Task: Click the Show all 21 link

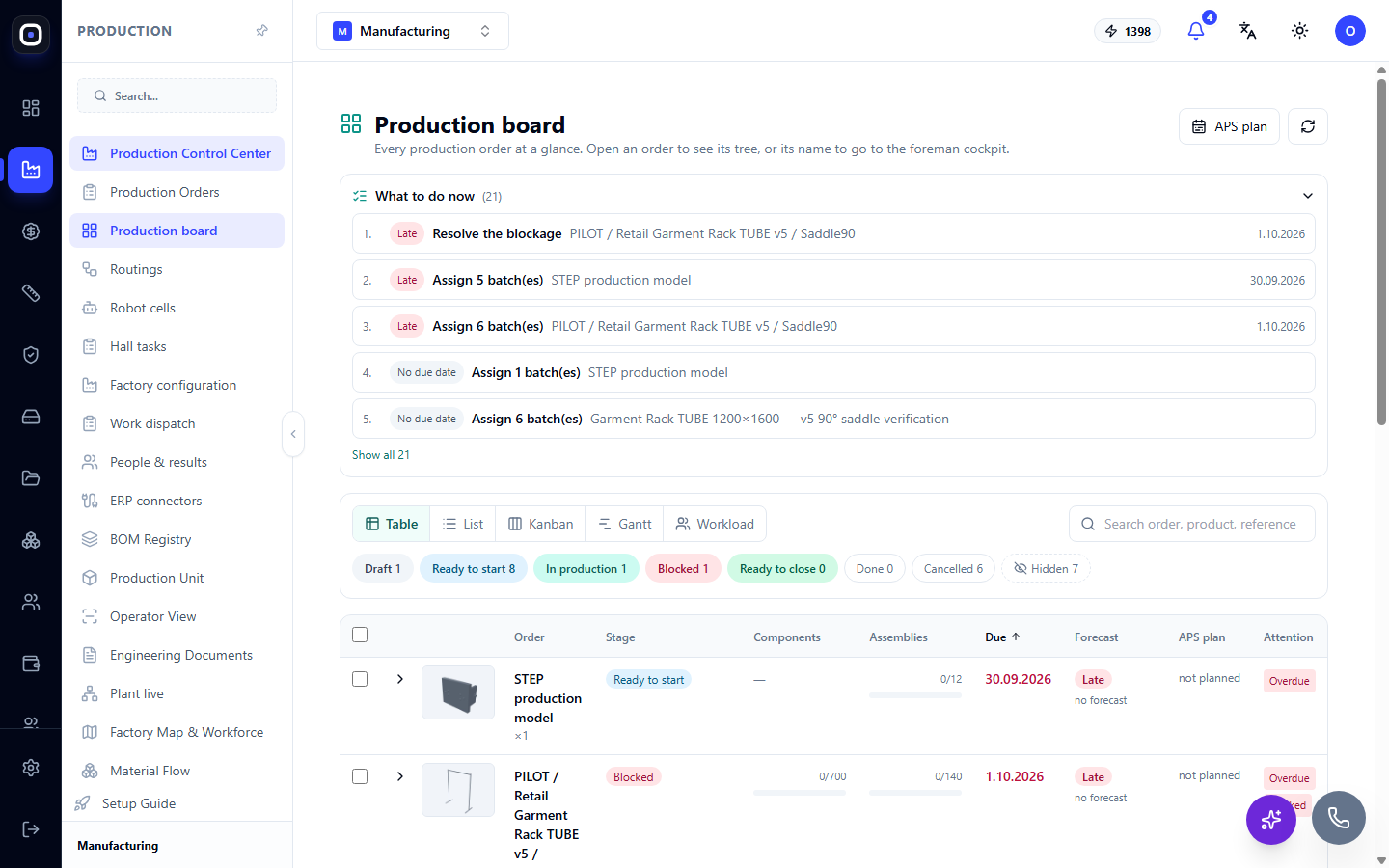Action: pos(381,455)
